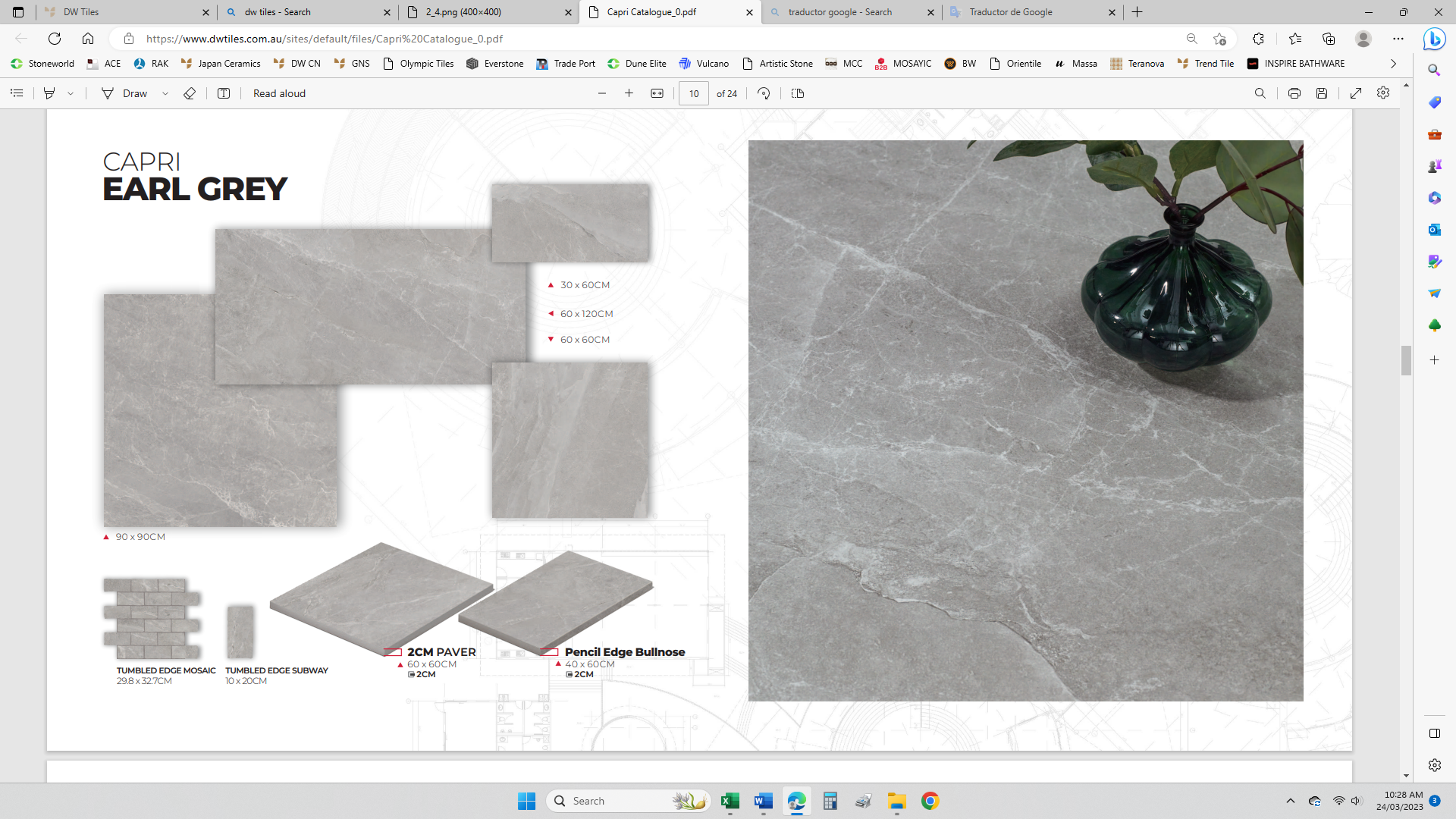Screen dimensions: 1456x819
Task: Switch to dw tiles - Search tab
Action: (x=306, y=12)
